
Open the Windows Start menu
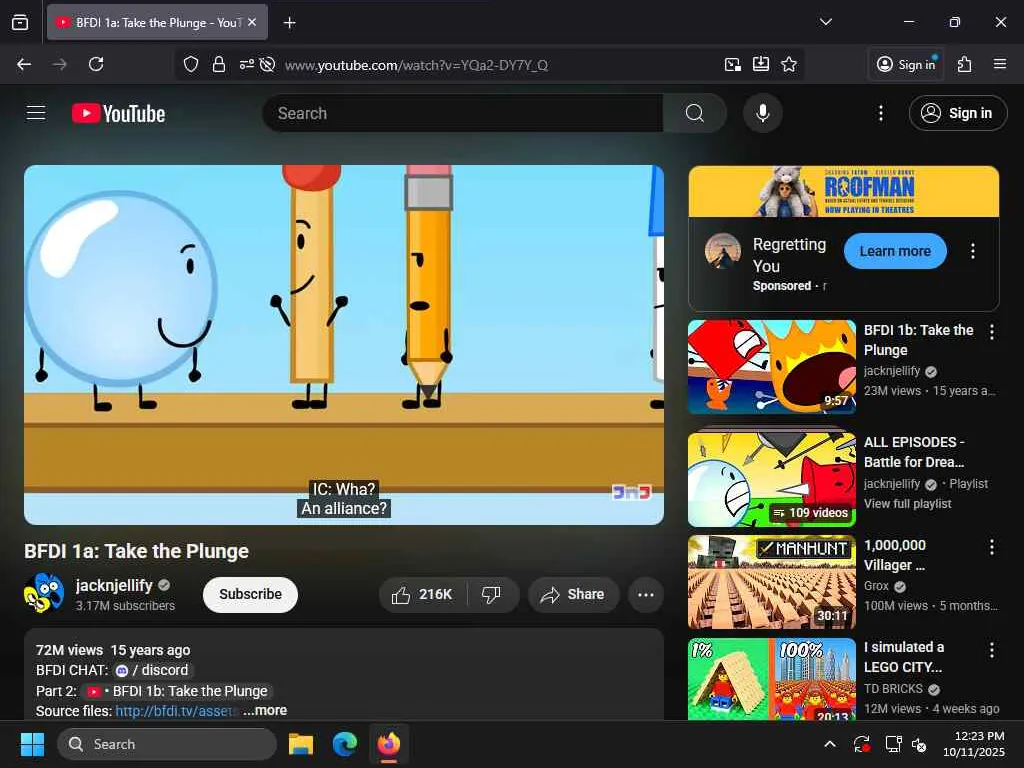pyautogui.click(x=32, y=744)
